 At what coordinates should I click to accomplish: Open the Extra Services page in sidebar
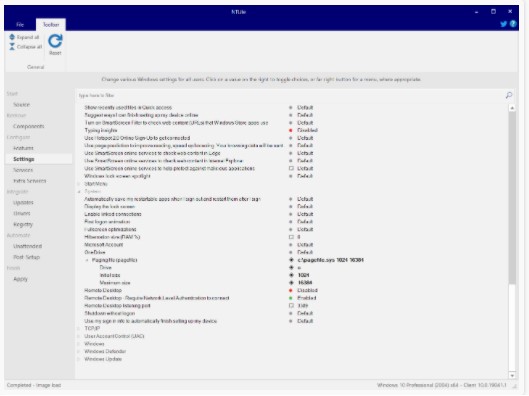[x=30, y=181]
